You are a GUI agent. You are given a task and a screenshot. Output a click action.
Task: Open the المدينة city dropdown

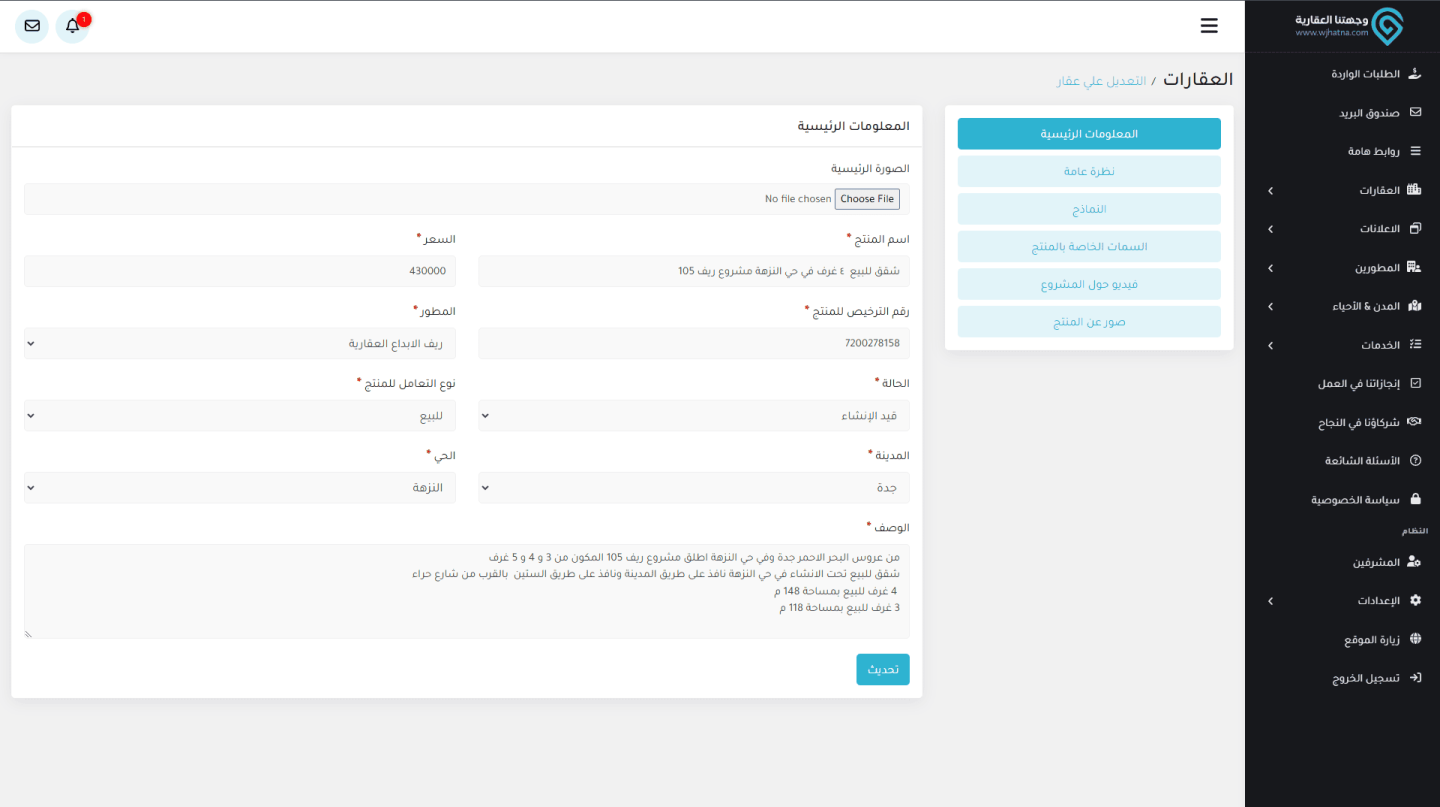tap(694, 487)
